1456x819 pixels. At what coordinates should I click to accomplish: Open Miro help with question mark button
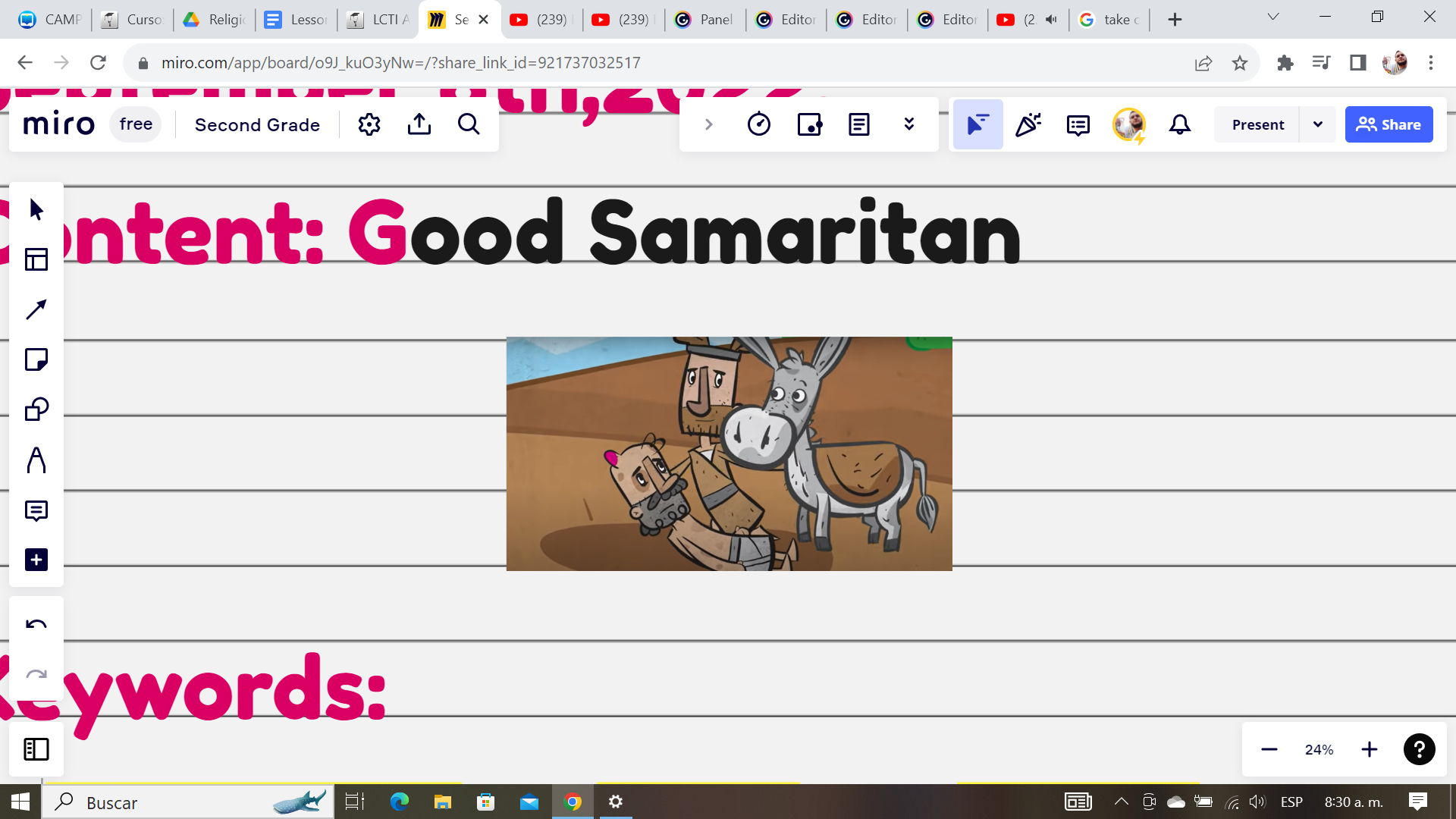pos(1419,749)
